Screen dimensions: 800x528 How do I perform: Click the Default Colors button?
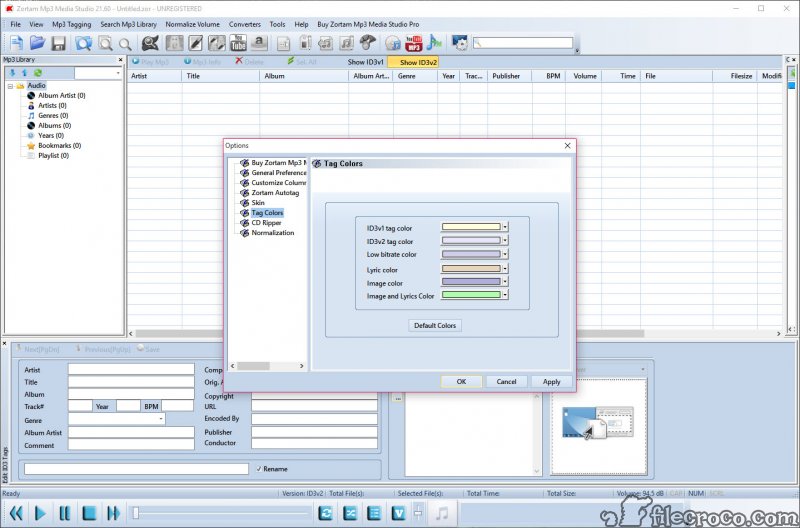click(435, 325)
